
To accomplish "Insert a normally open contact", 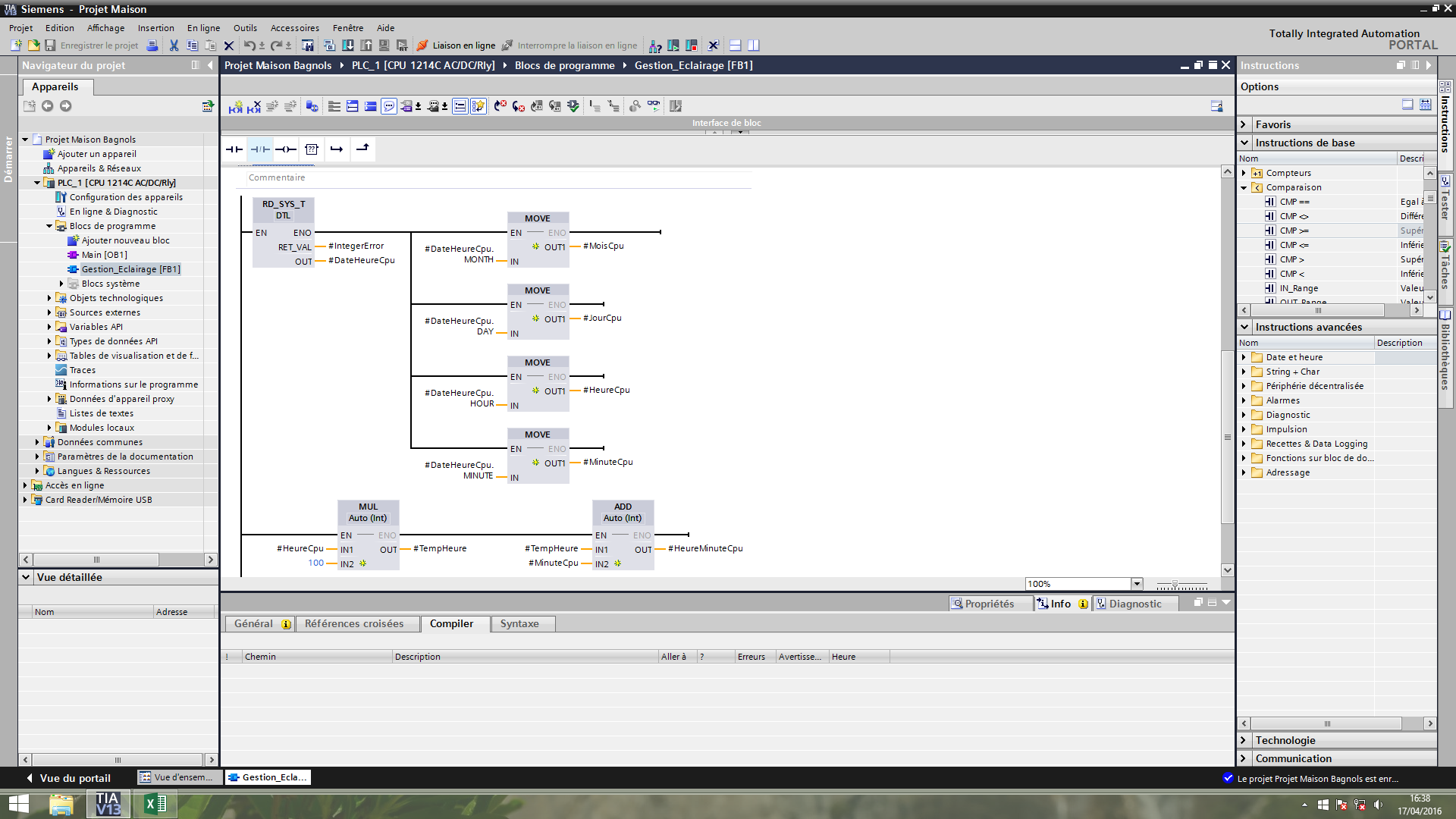I will (234, 149).
